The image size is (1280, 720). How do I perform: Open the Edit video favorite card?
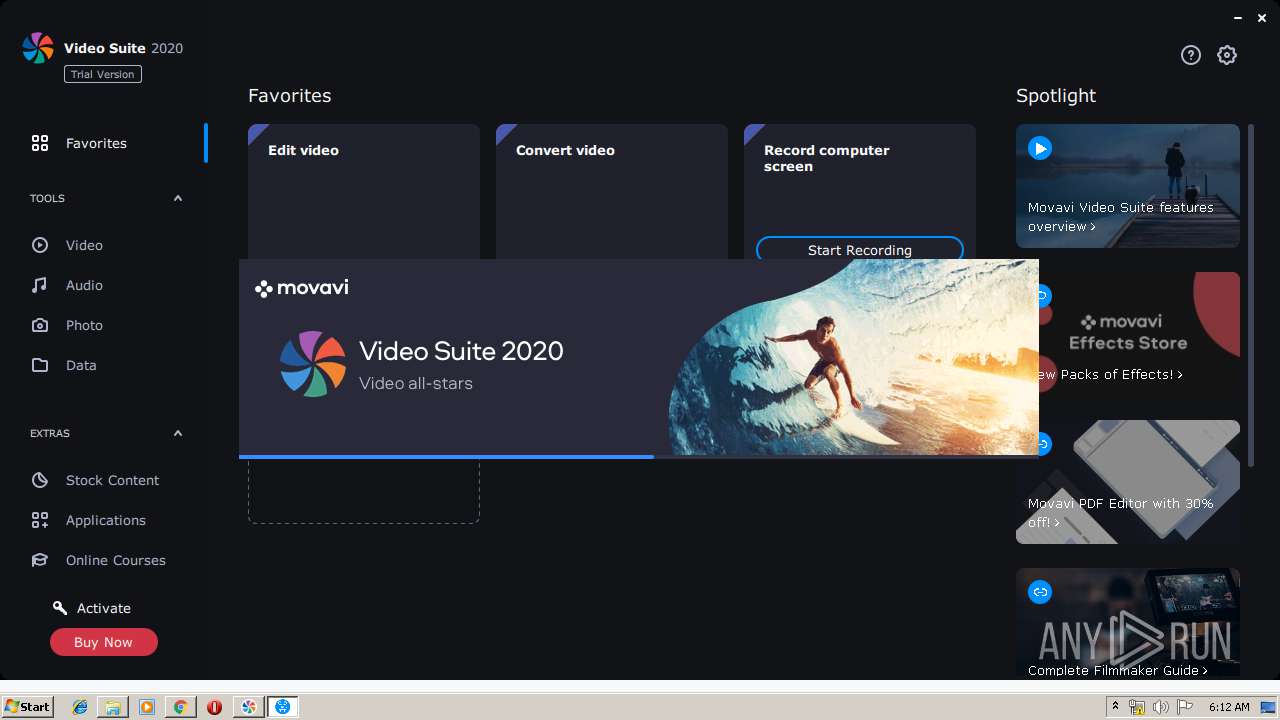364,191
